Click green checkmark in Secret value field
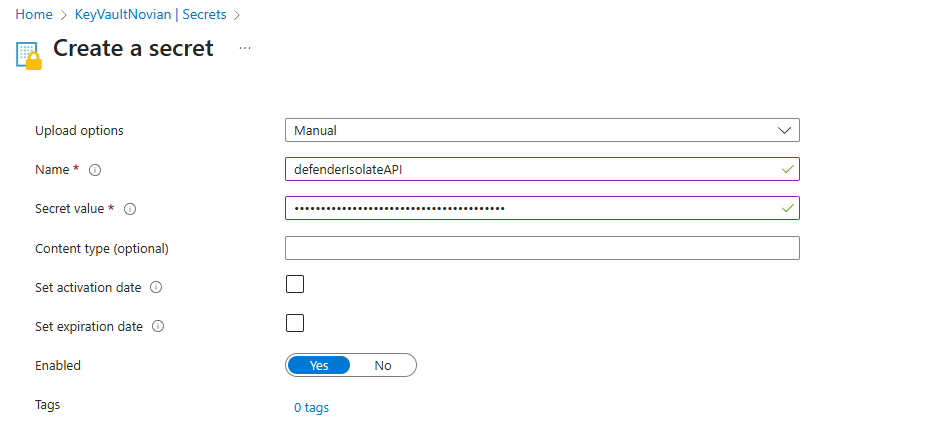Viewport: 925px width, 435px height. tap(787, 208)
